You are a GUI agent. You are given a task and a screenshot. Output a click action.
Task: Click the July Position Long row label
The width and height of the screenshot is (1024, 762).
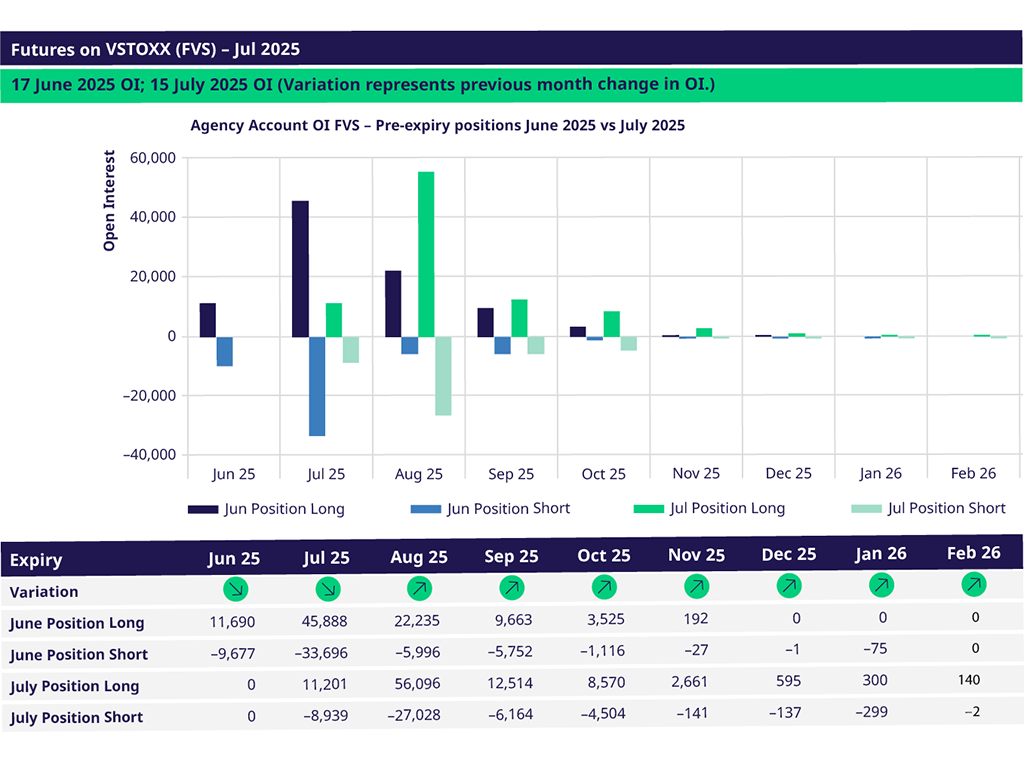[76, 686]
